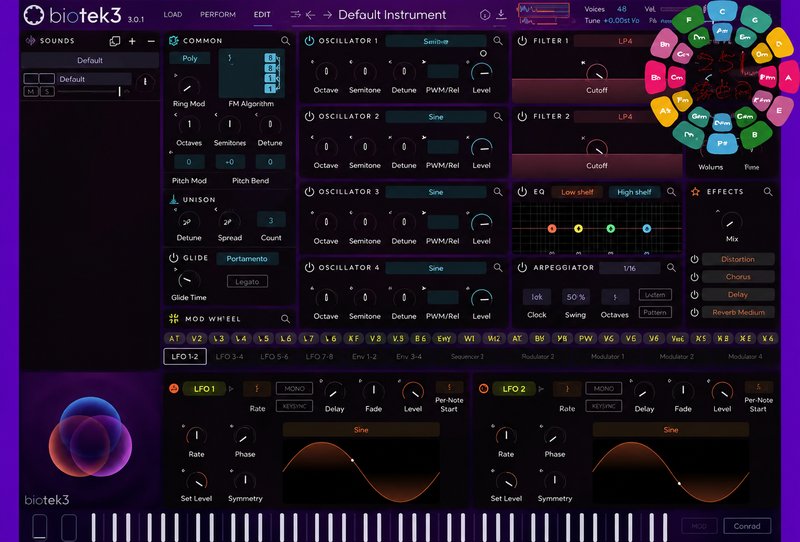Click the Effects star icon
Screen dimensions: 800x542
coord(695,192)
